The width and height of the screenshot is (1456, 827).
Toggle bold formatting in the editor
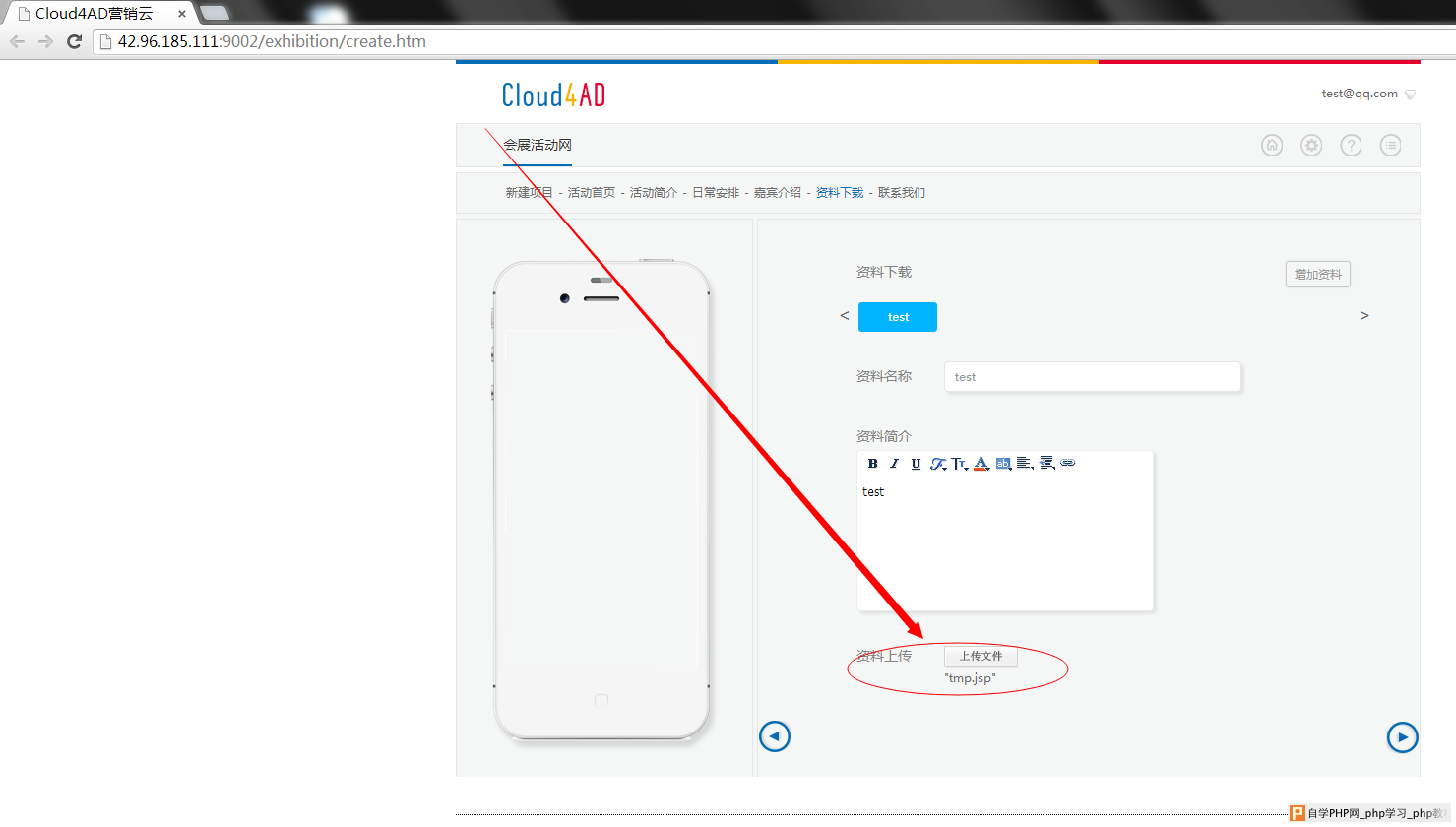click(x=872, y=464)
